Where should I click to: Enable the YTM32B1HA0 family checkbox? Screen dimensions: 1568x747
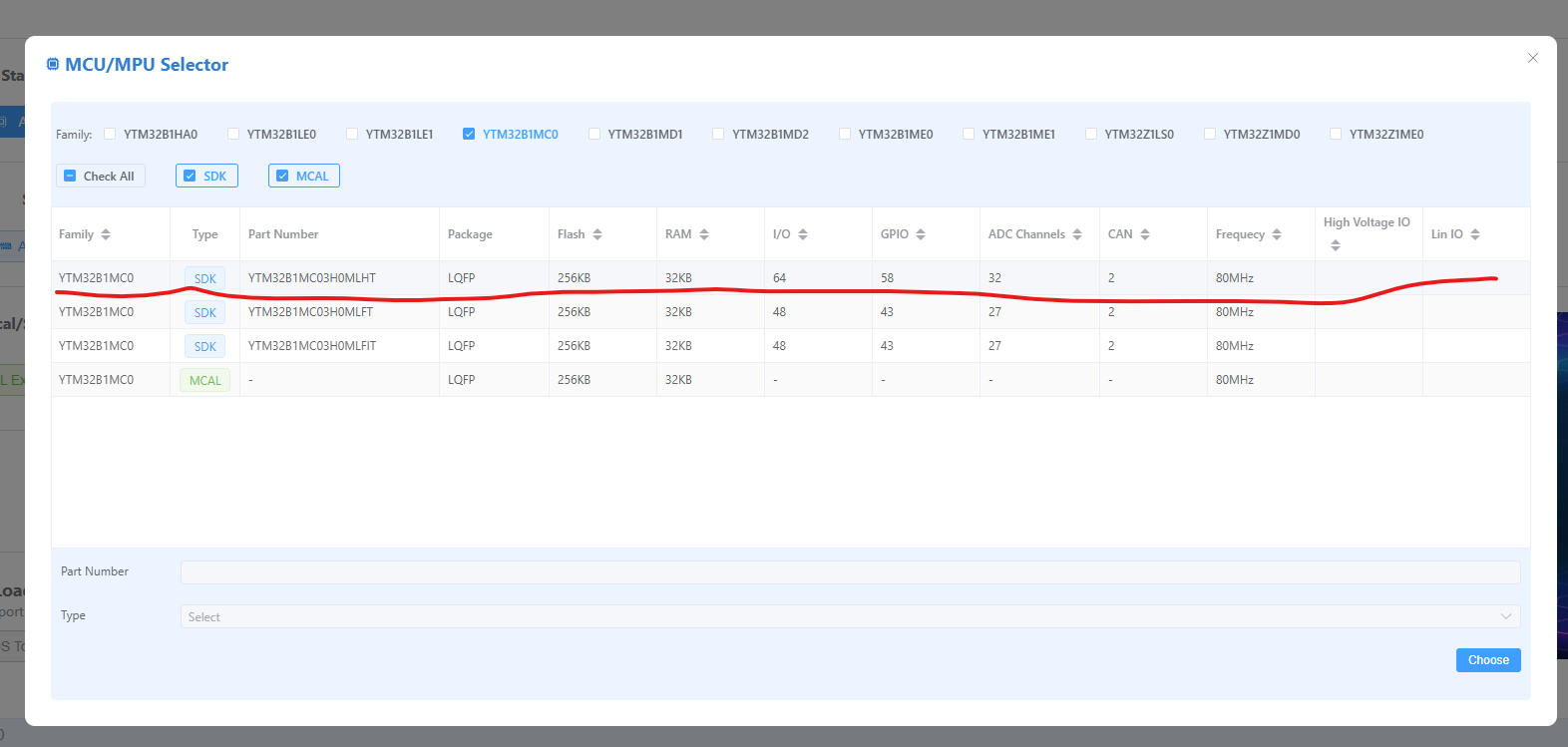coord(110,134)
